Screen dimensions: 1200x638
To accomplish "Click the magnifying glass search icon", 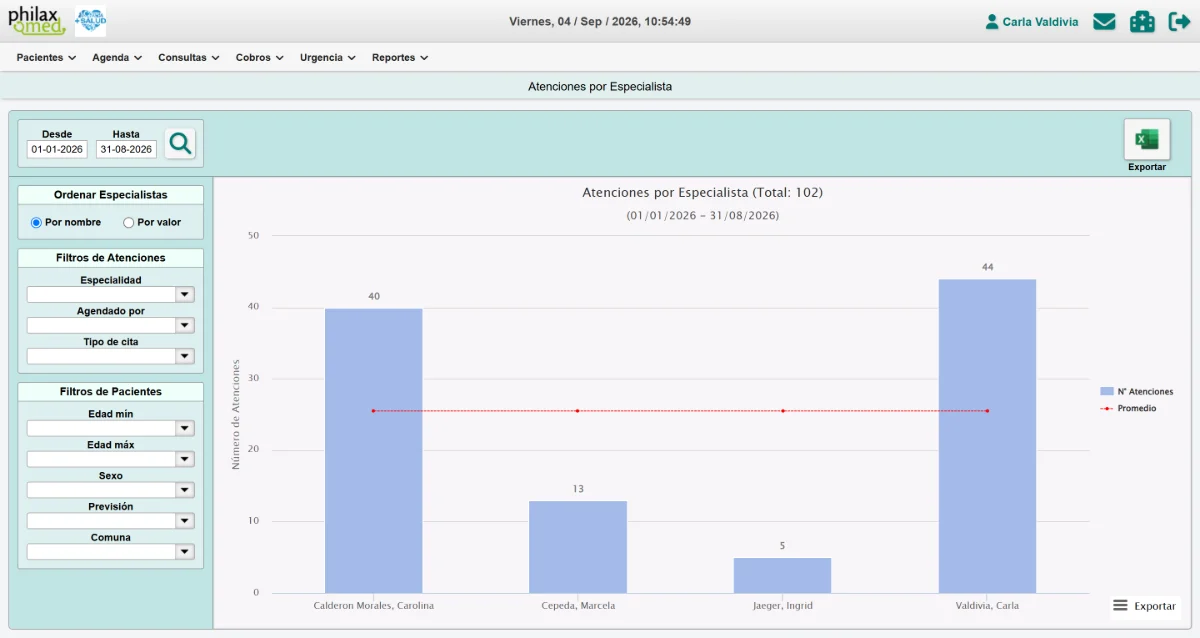I will 180,144.
